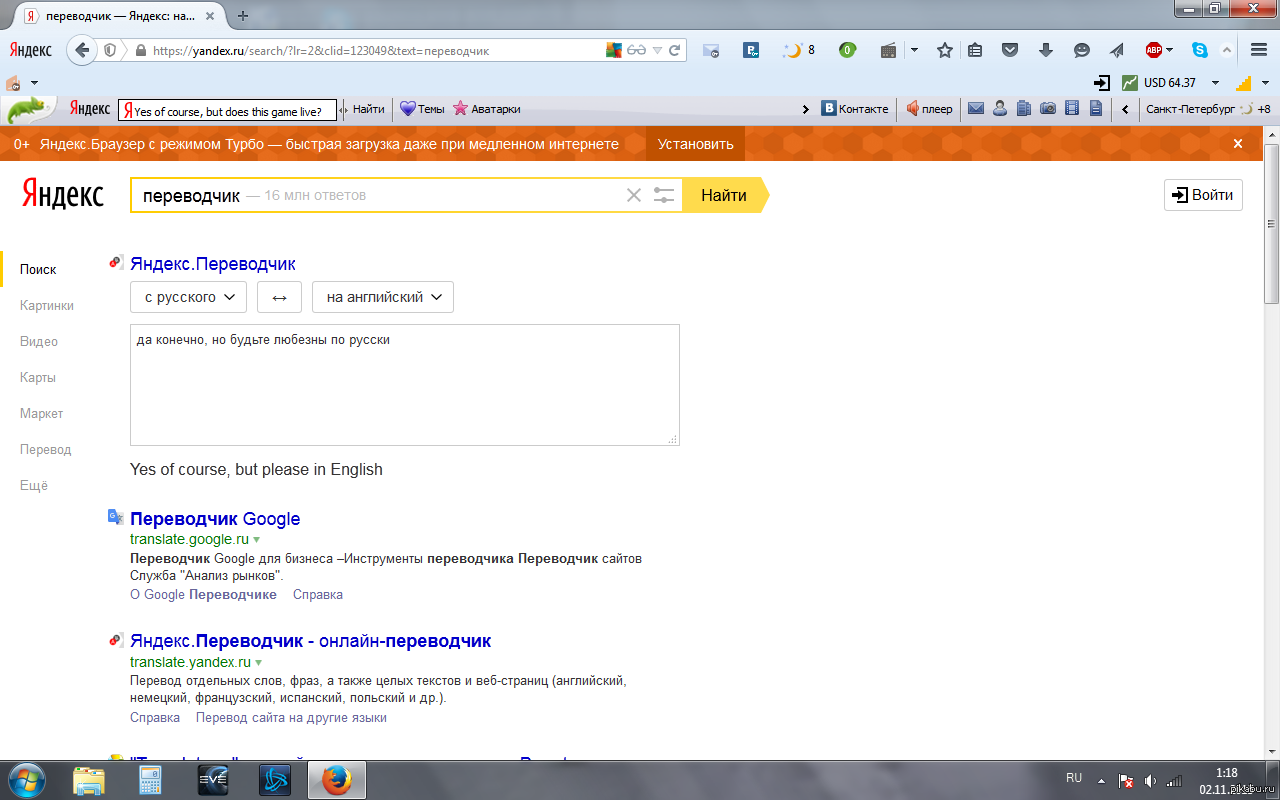Open site security padlock info
This screenshot has height=800, width=1280.
140,50
